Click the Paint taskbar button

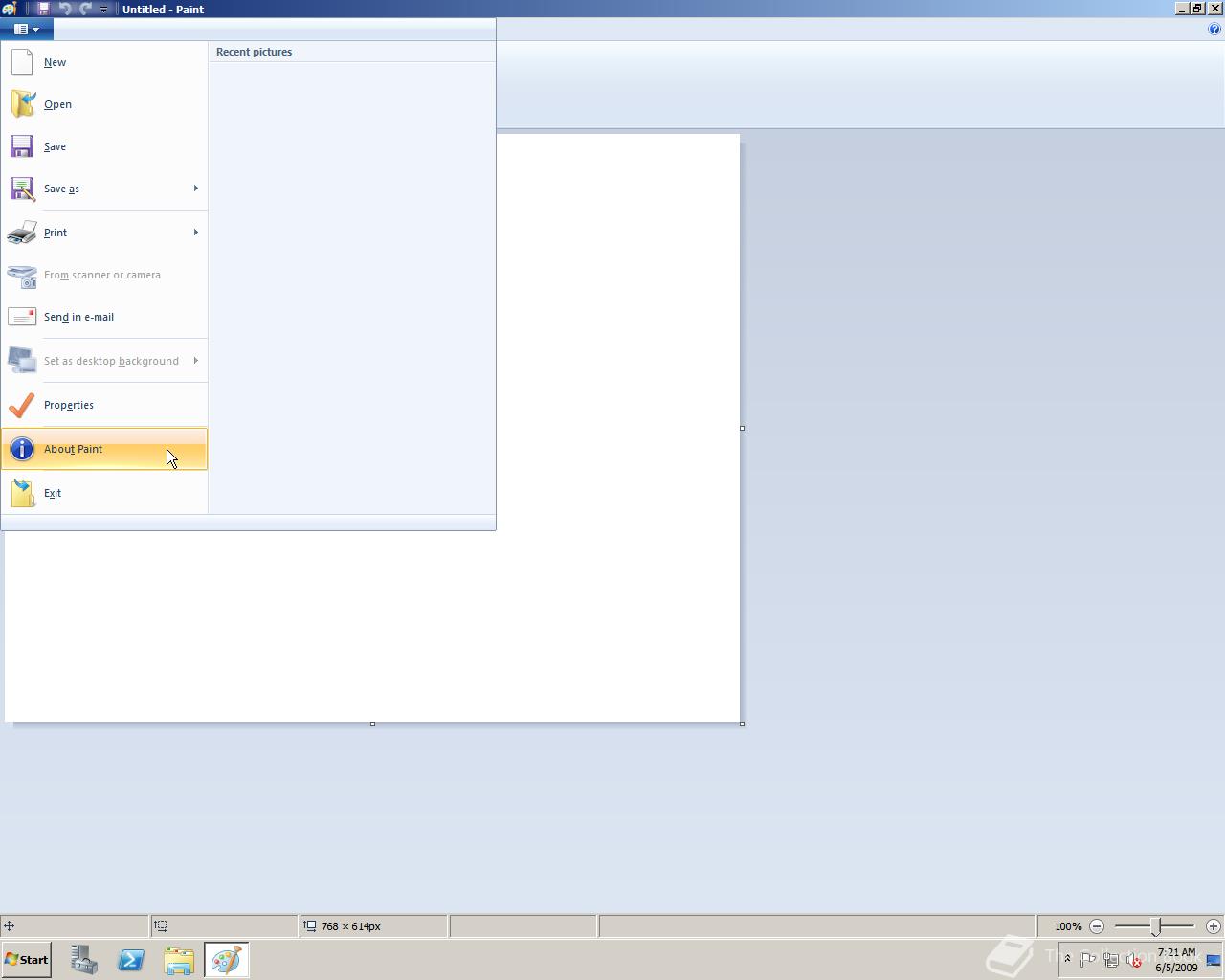[x=227, y=960]
